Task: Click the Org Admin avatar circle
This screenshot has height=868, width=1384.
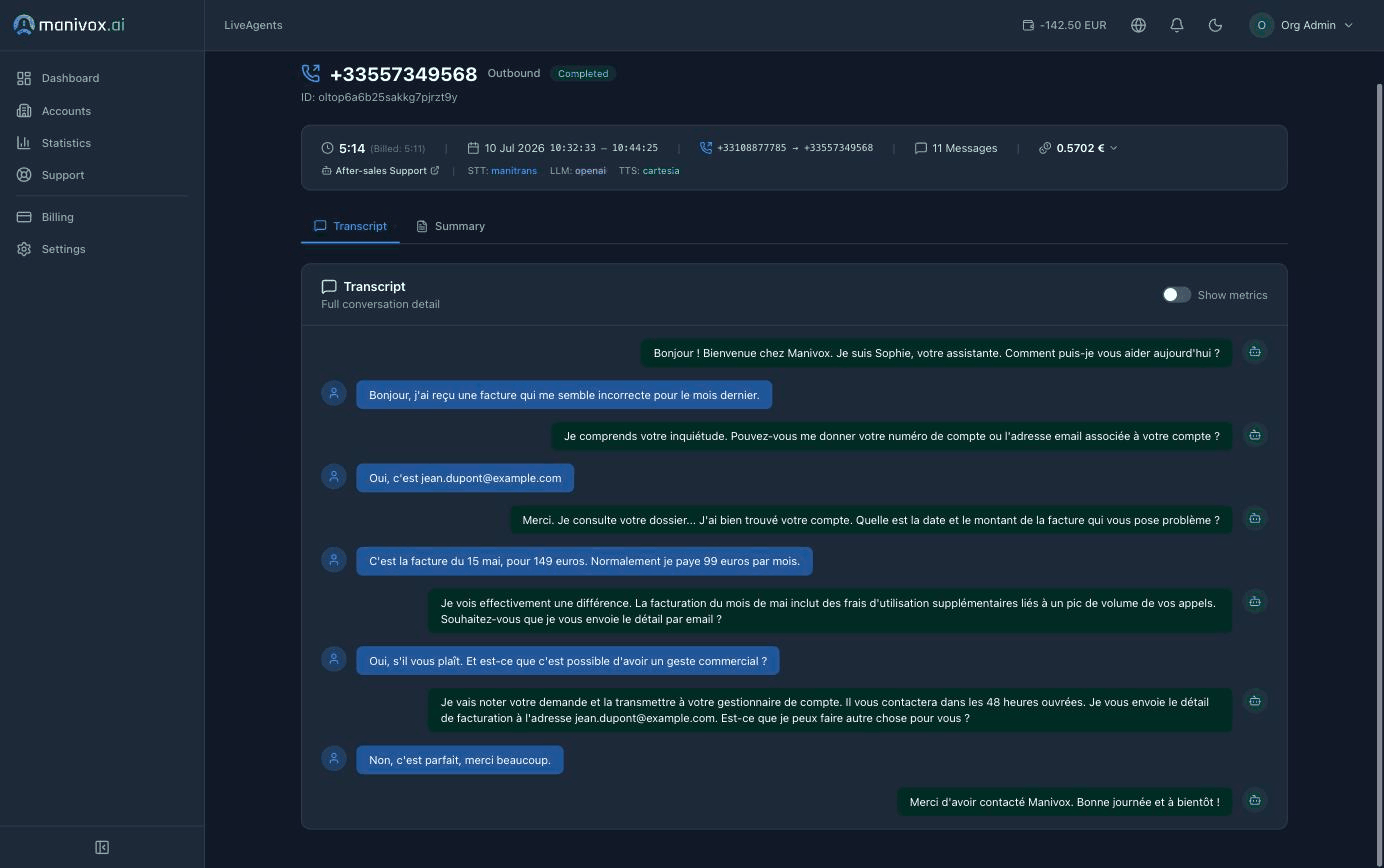Action: tap(1261, 25)
